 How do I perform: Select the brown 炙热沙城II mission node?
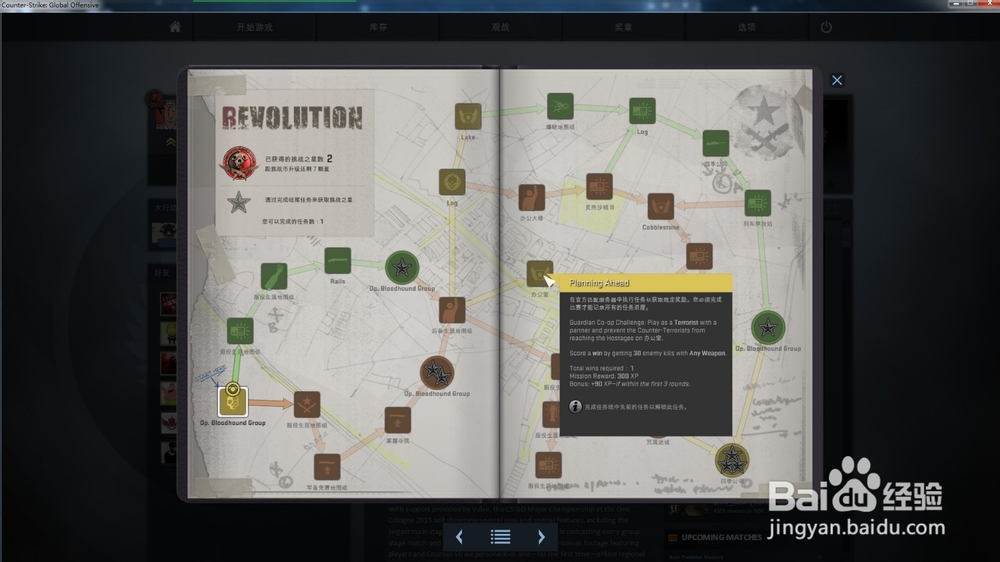point(599,187)
